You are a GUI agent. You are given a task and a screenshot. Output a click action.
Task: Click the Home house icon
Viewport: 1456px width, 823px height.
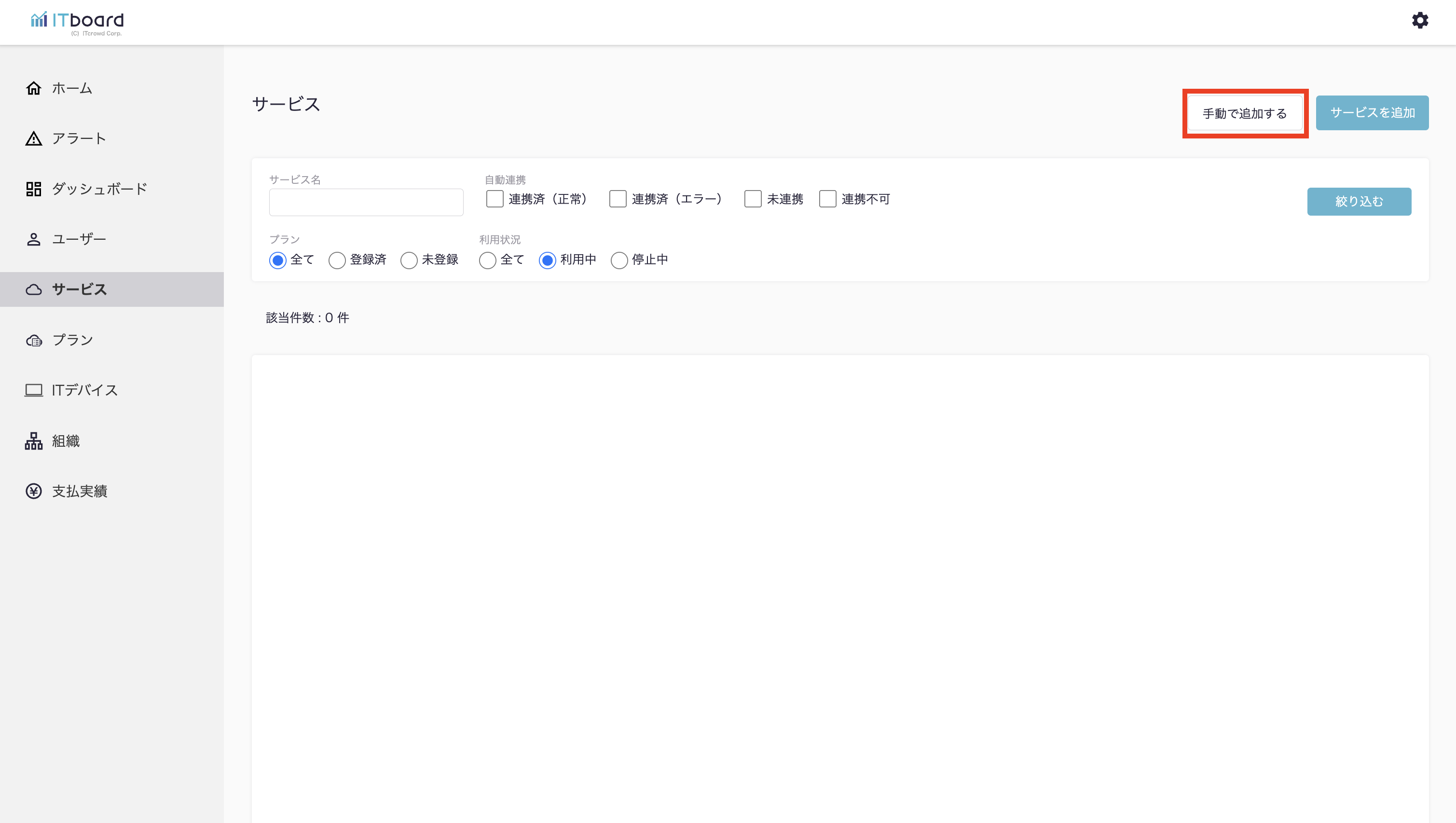(x=34, y=88)
